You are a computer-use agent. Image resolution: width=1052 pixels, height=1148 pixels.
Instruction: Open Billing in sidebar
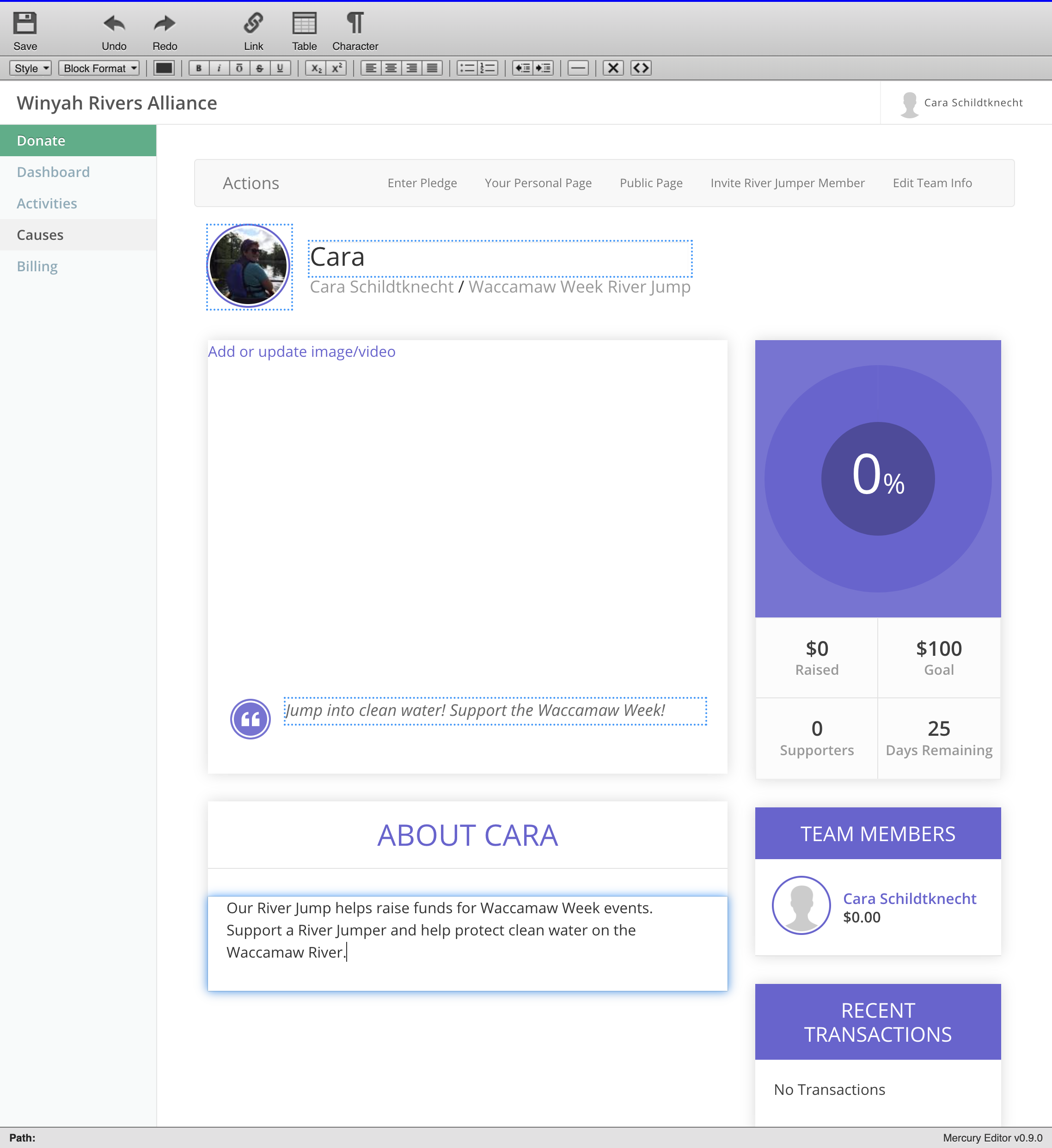(78, 266)
